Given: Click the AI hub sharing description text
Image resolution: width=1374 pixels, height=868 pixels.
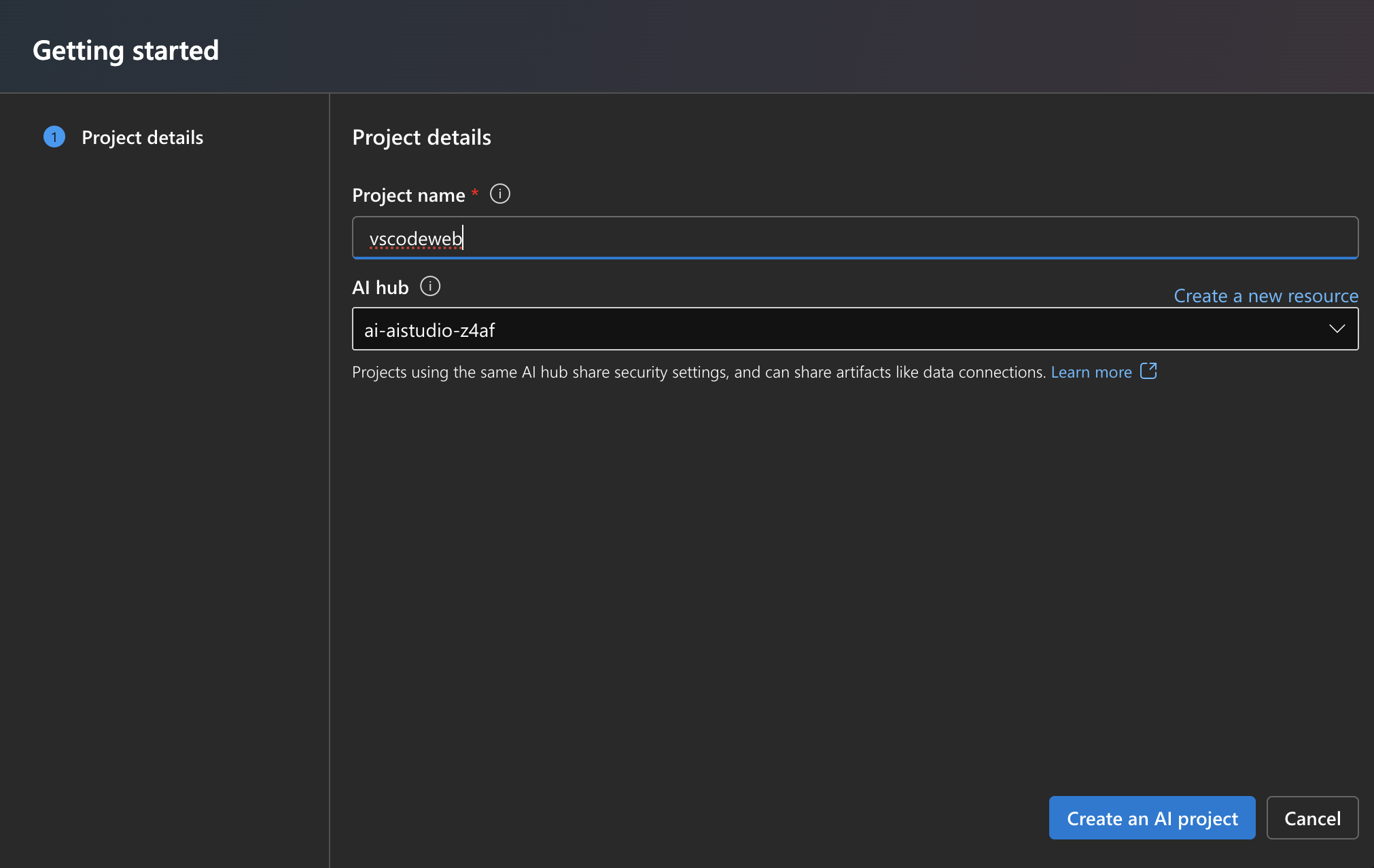Looking at the screenshot, I should (699, 372).
